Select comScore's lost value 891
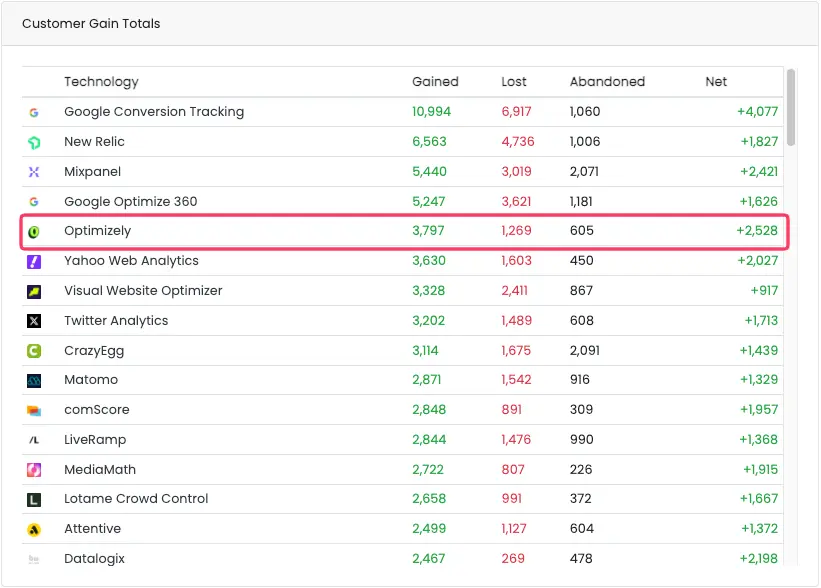This screenshot has height=588, width=821. point(512,409)
